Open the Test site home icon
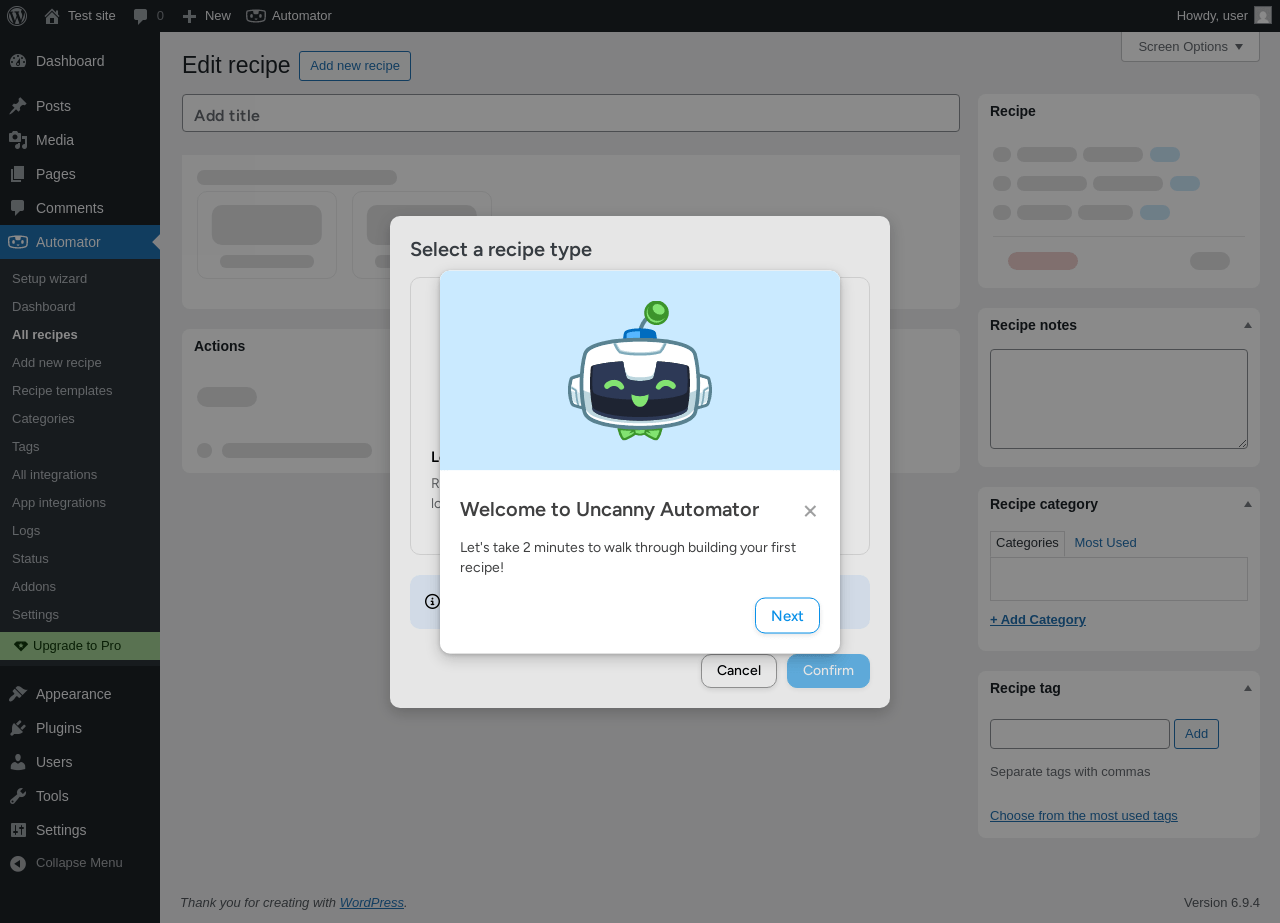Viewport: 1280px width, 923px height. coord(52,16)
